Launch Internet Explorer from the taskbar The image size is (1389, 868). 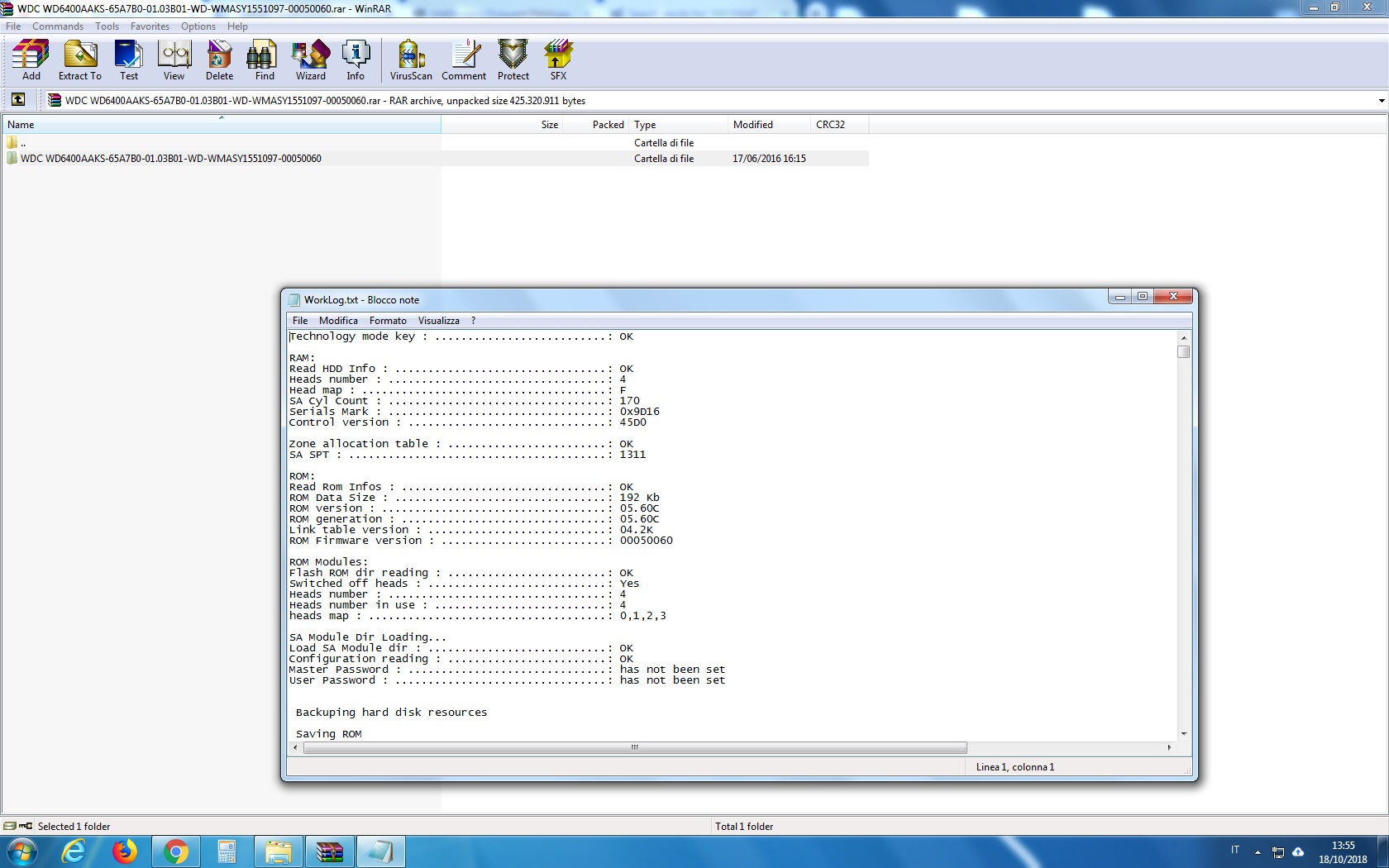coord(74,851)
